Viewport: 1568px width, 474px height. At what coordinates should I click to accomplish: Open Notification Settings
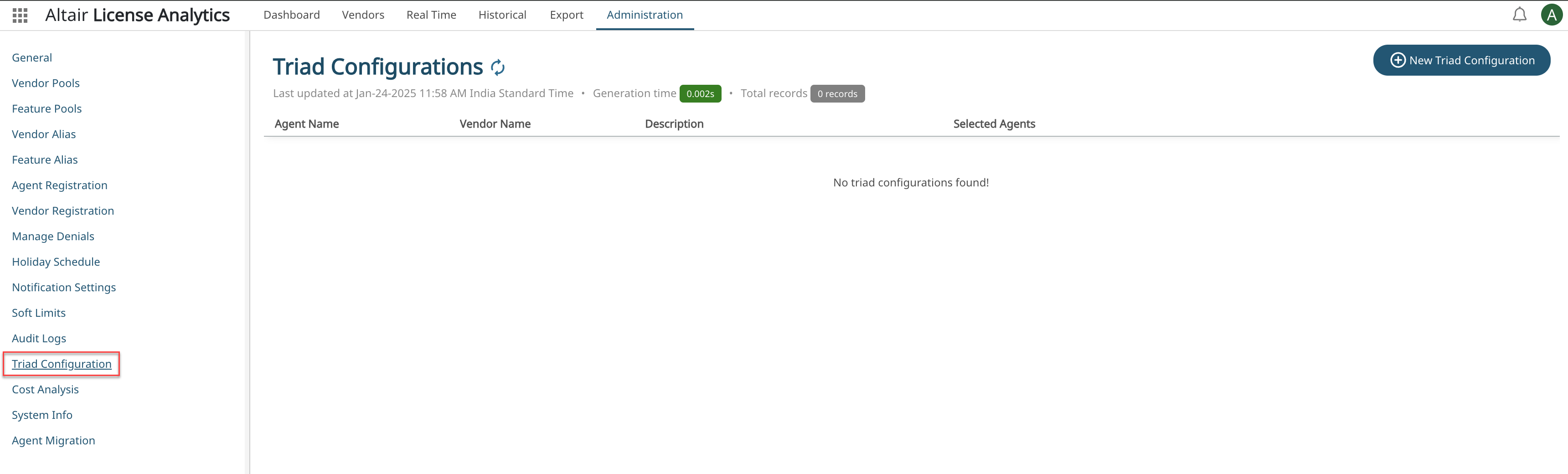(x=64, y=288)
